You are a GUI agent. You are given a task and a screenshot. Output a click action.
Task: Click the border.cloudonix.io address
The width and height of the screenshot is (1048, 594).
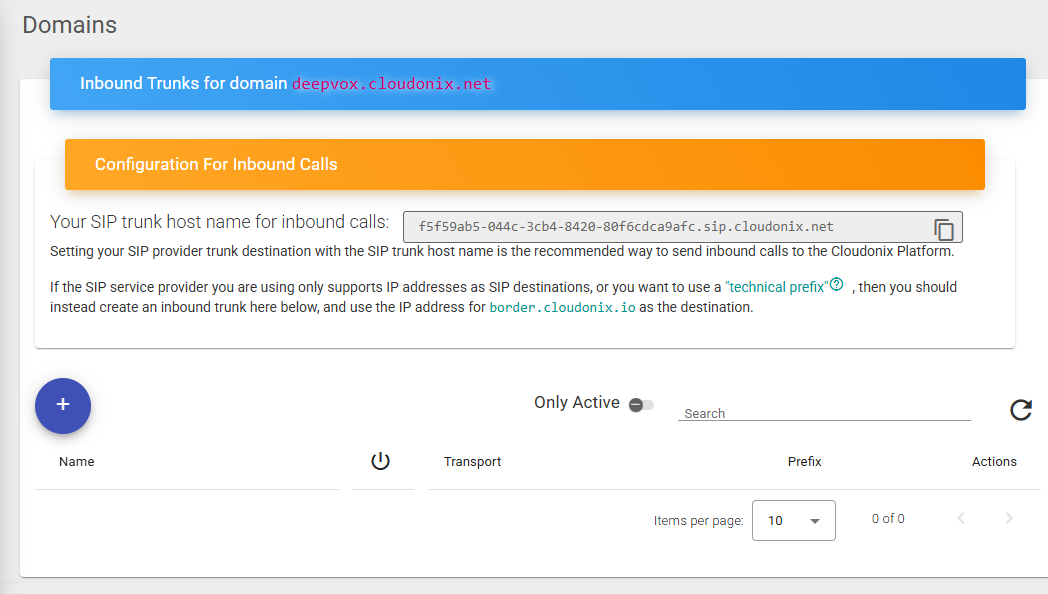pos(562,308)
